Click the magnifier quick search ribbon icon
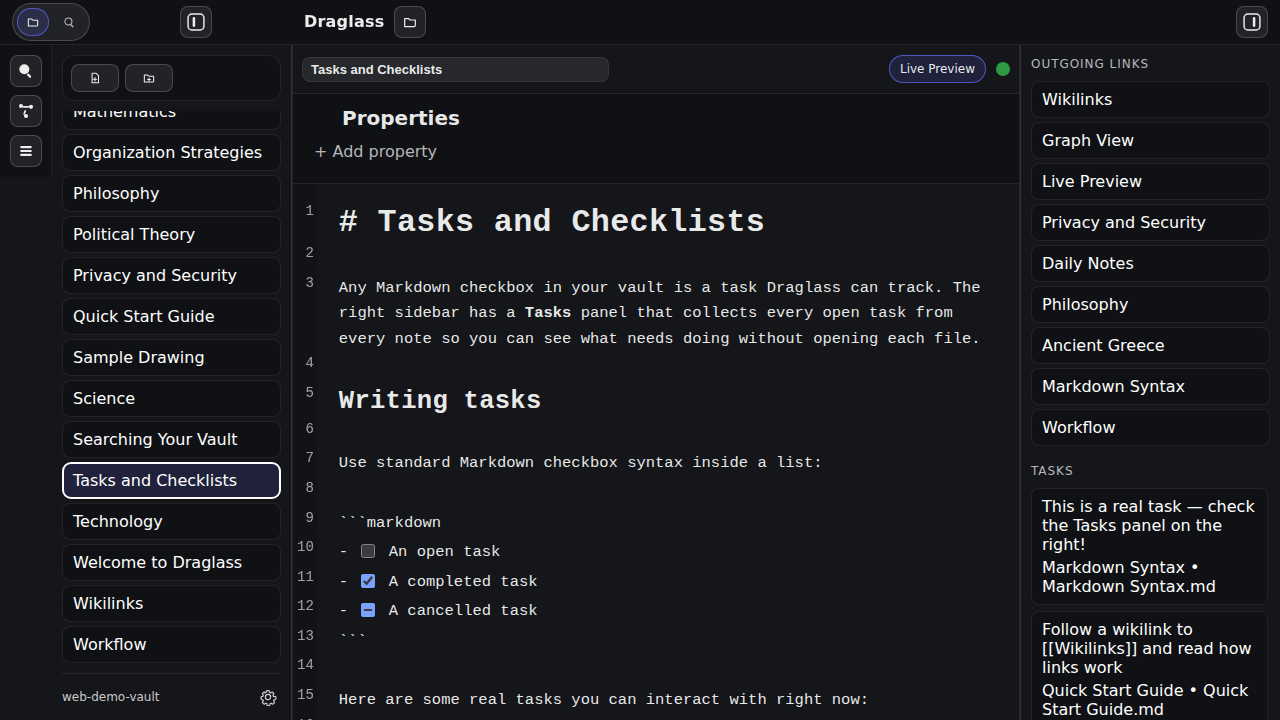This screenshot has height=720, width=1280. (x=26, y=71)
